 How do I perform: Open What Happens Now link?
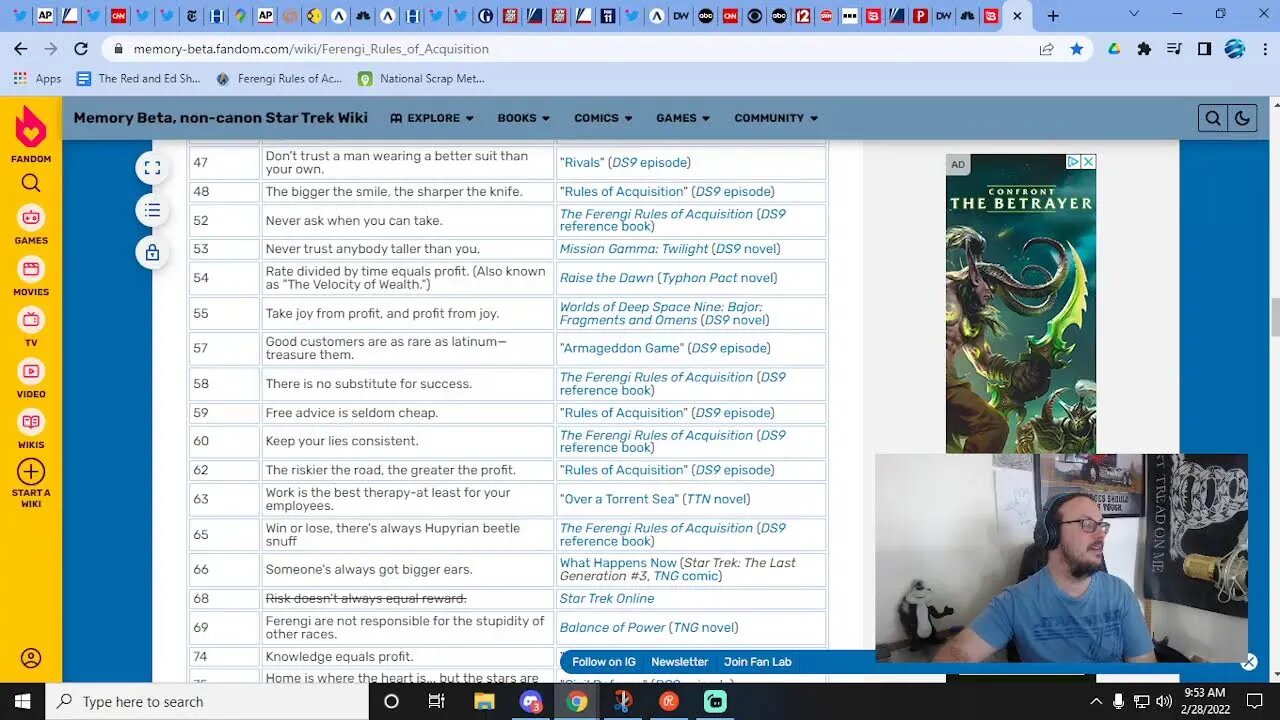(x=618, y=563)
